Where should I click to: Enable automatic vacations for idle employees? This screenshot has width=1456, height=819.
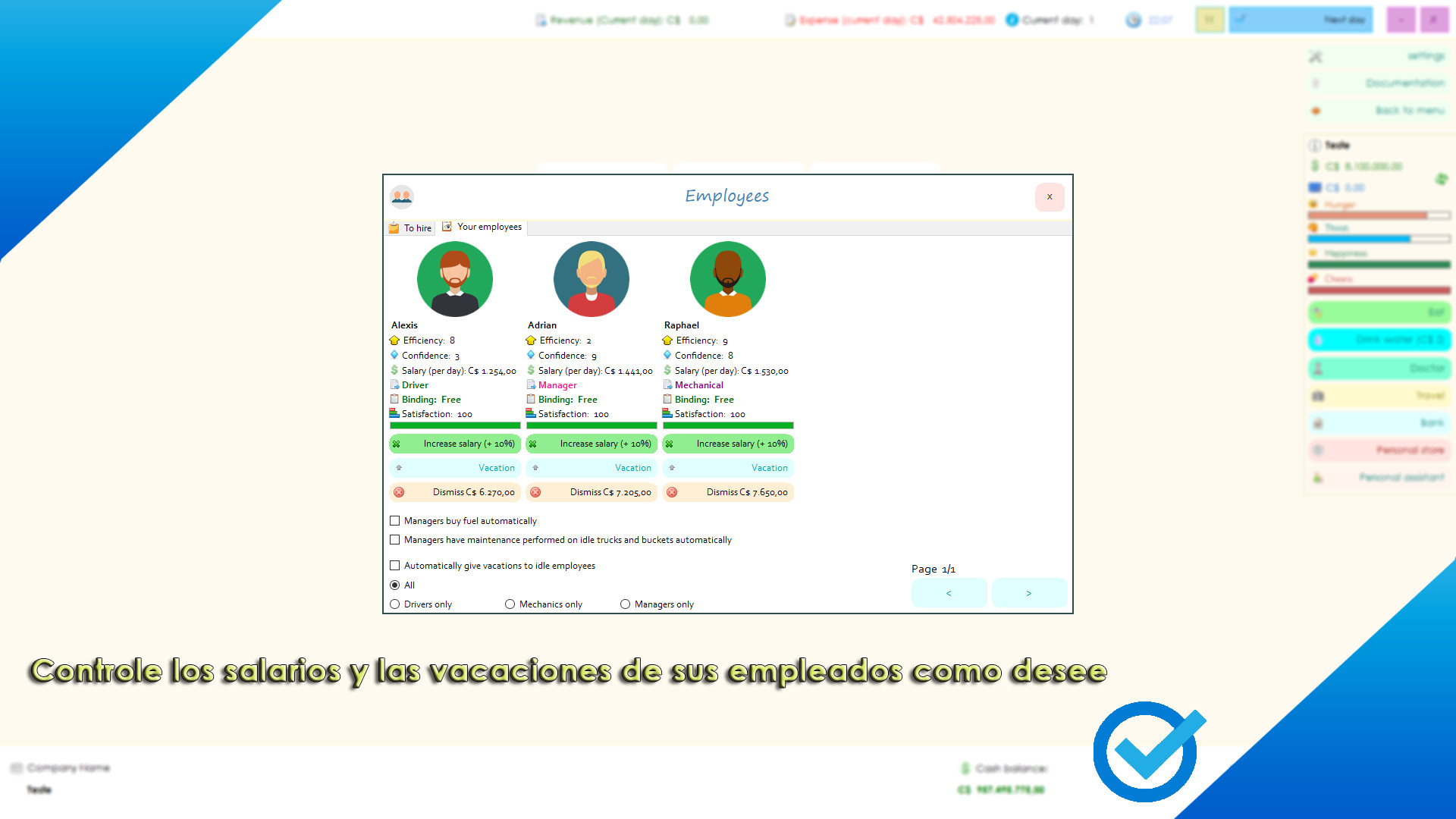point(395,566)
